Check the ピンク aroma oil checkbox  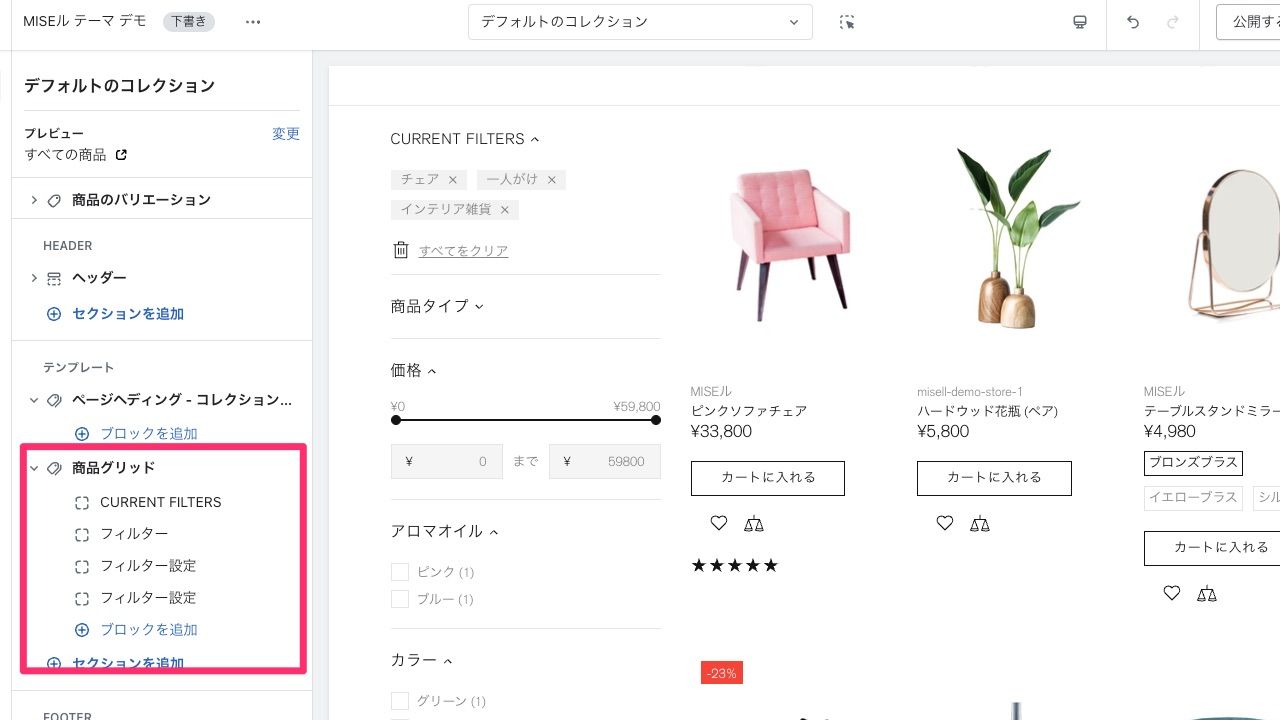pyautogui.click(x=400, y=572)
